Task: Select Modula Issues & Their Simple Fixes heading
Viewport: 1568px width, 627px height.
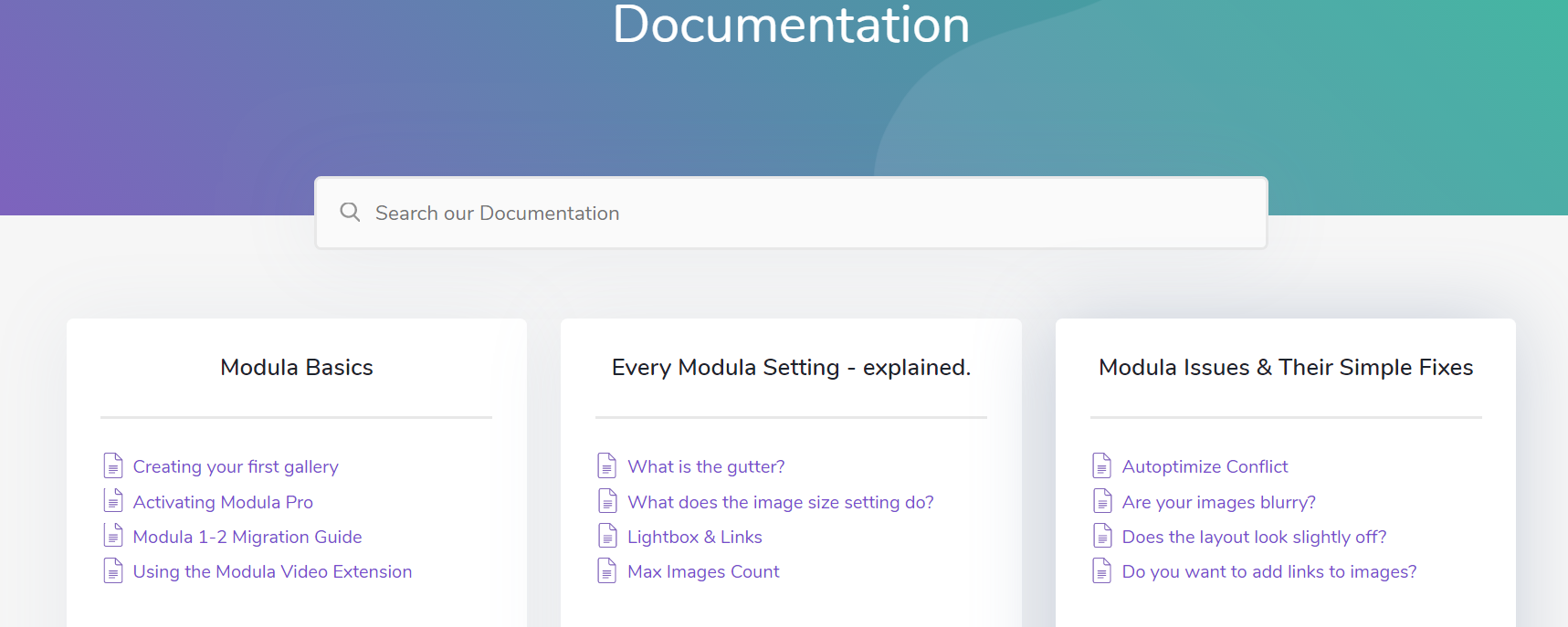Action: tap(1286, 368)
